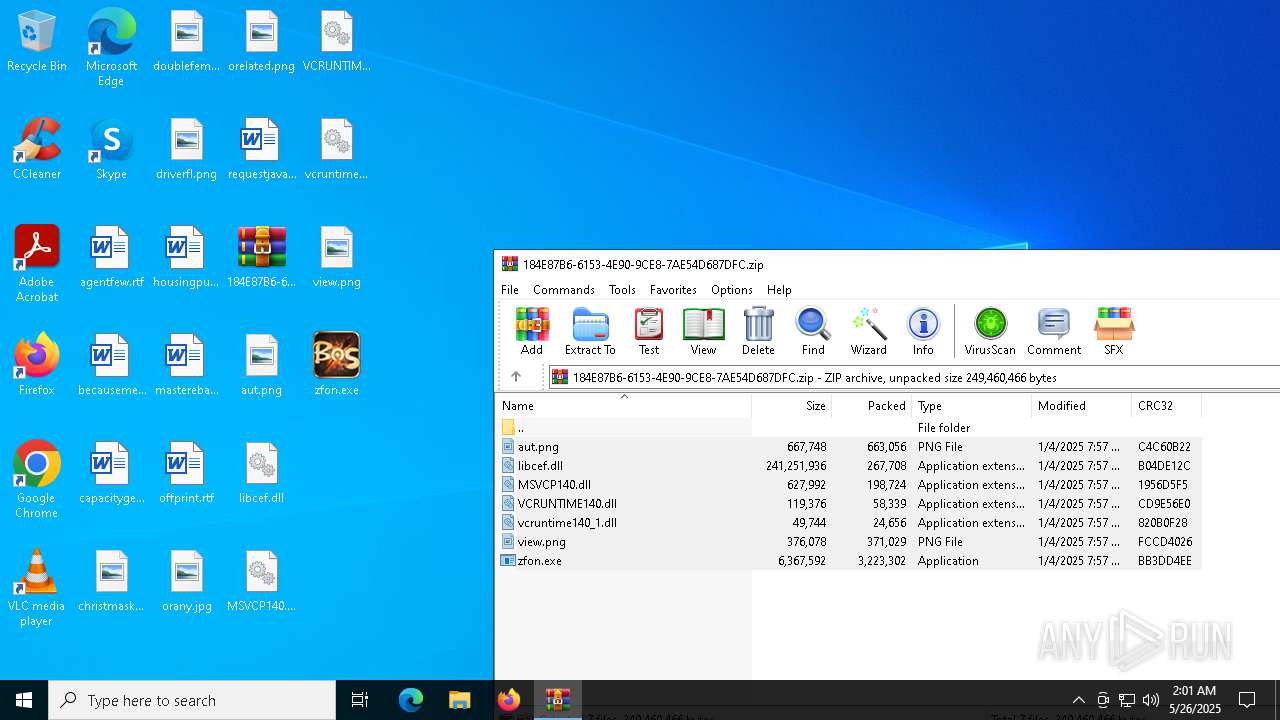
Task: Select VCRUNTIME140.dll in the archive list
Action: coord(848,504)
